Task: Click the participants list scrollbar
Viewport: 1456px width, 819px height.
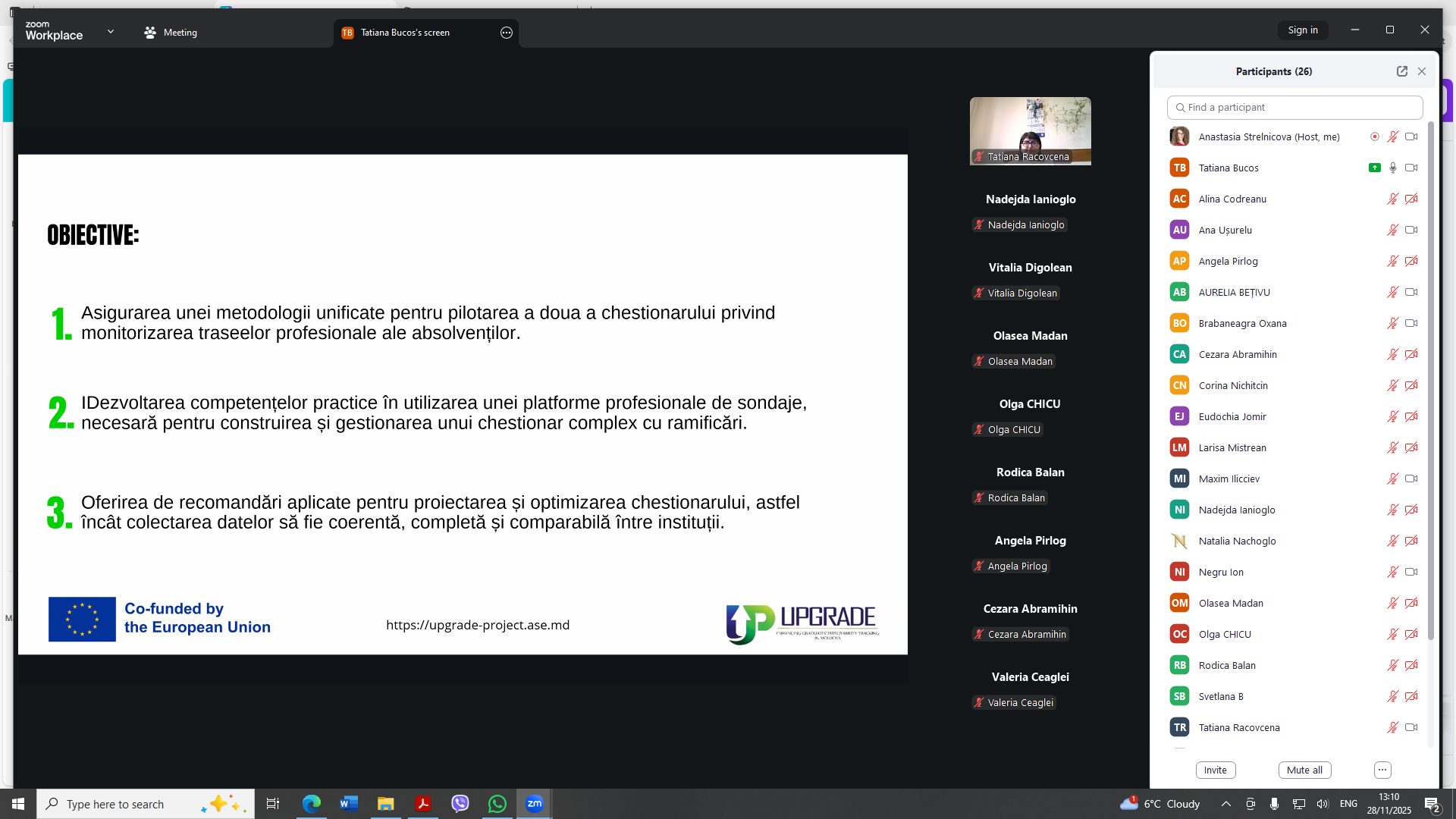Action: tap(1431, 379)
